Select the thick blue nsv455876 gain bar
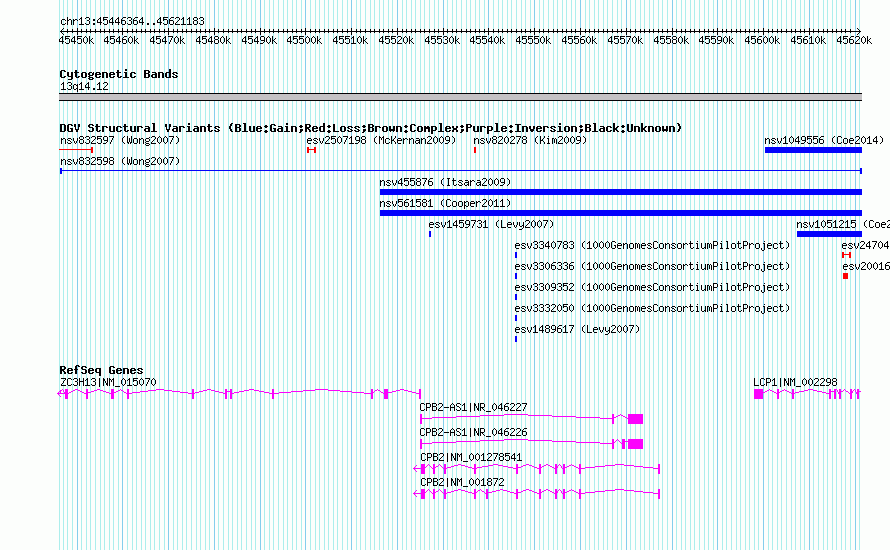This screenshot has width=890, height=550. (x=621, y=192)
